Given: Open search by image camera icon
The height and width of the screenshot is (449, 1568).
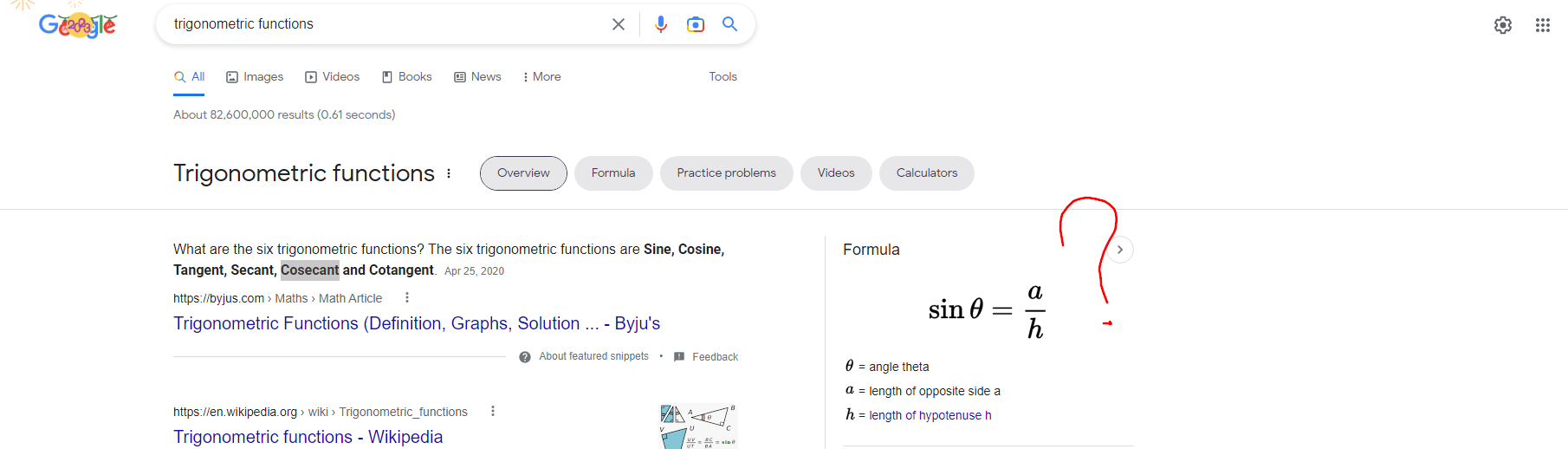Looking at the screenshot, I should point(696,24).
